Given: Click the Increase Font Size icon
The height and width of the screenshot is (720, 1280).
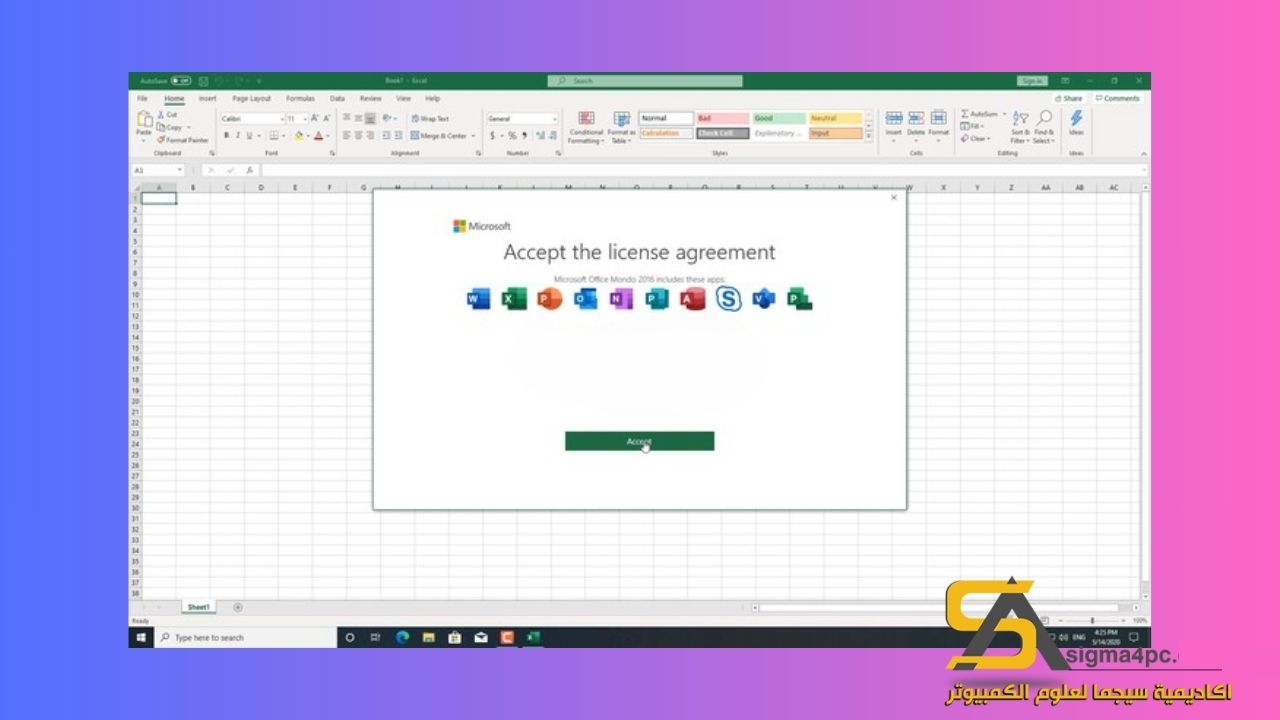Looking at the screenshot, I should 315,119.
